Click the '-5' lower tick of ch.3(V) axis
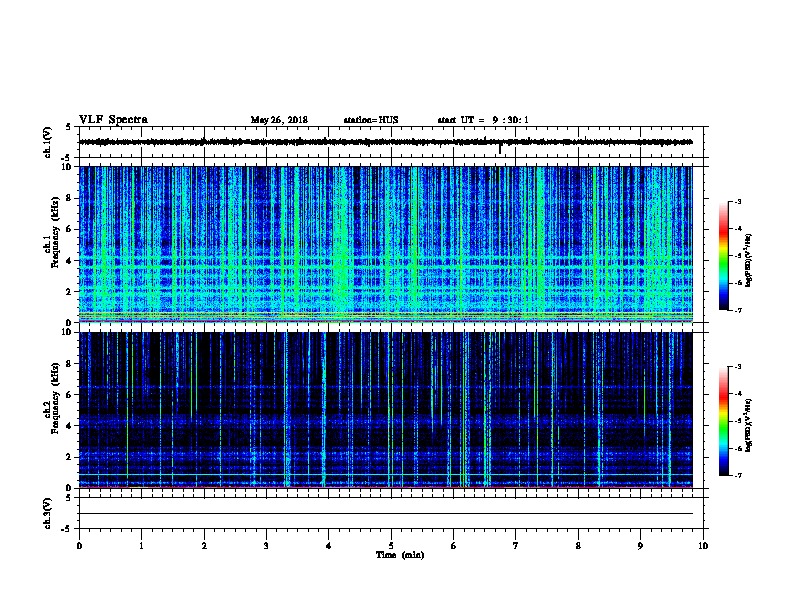The width and height of the screenshot is (792, 612). tap(67, 529)
